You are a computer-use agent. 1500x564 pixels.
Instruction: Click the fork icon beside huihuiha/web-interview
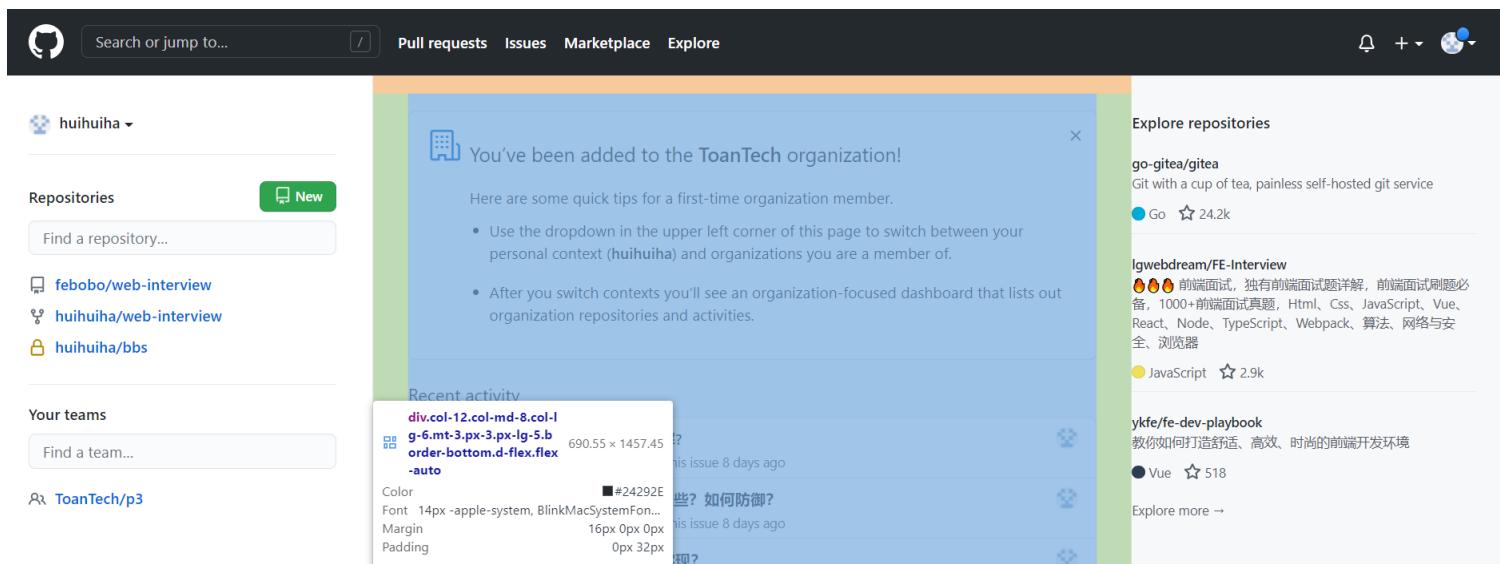click(37, 316)
